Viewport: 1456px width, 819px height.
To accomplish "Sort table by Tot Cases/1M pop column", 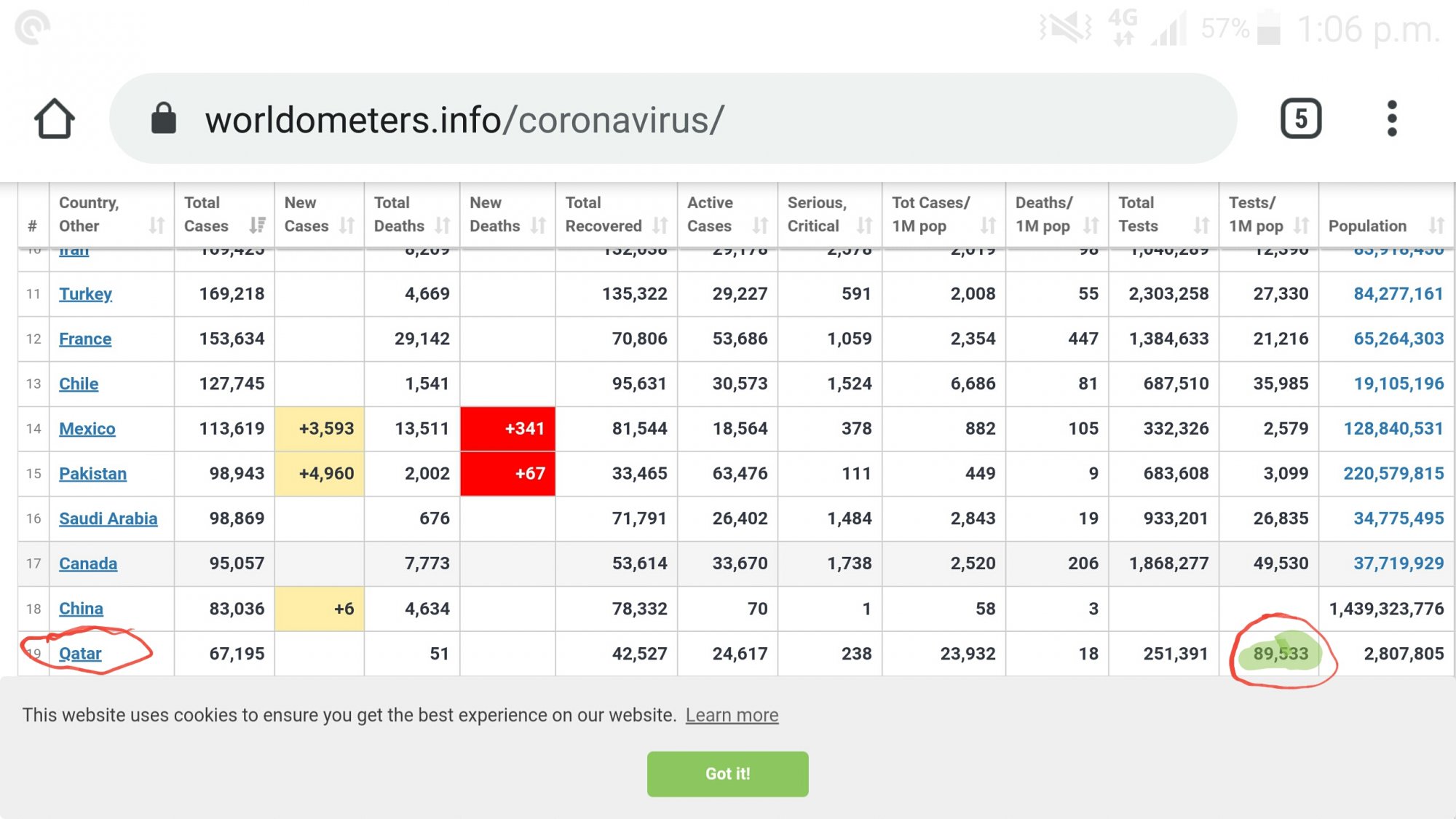I will coord(944,215).
